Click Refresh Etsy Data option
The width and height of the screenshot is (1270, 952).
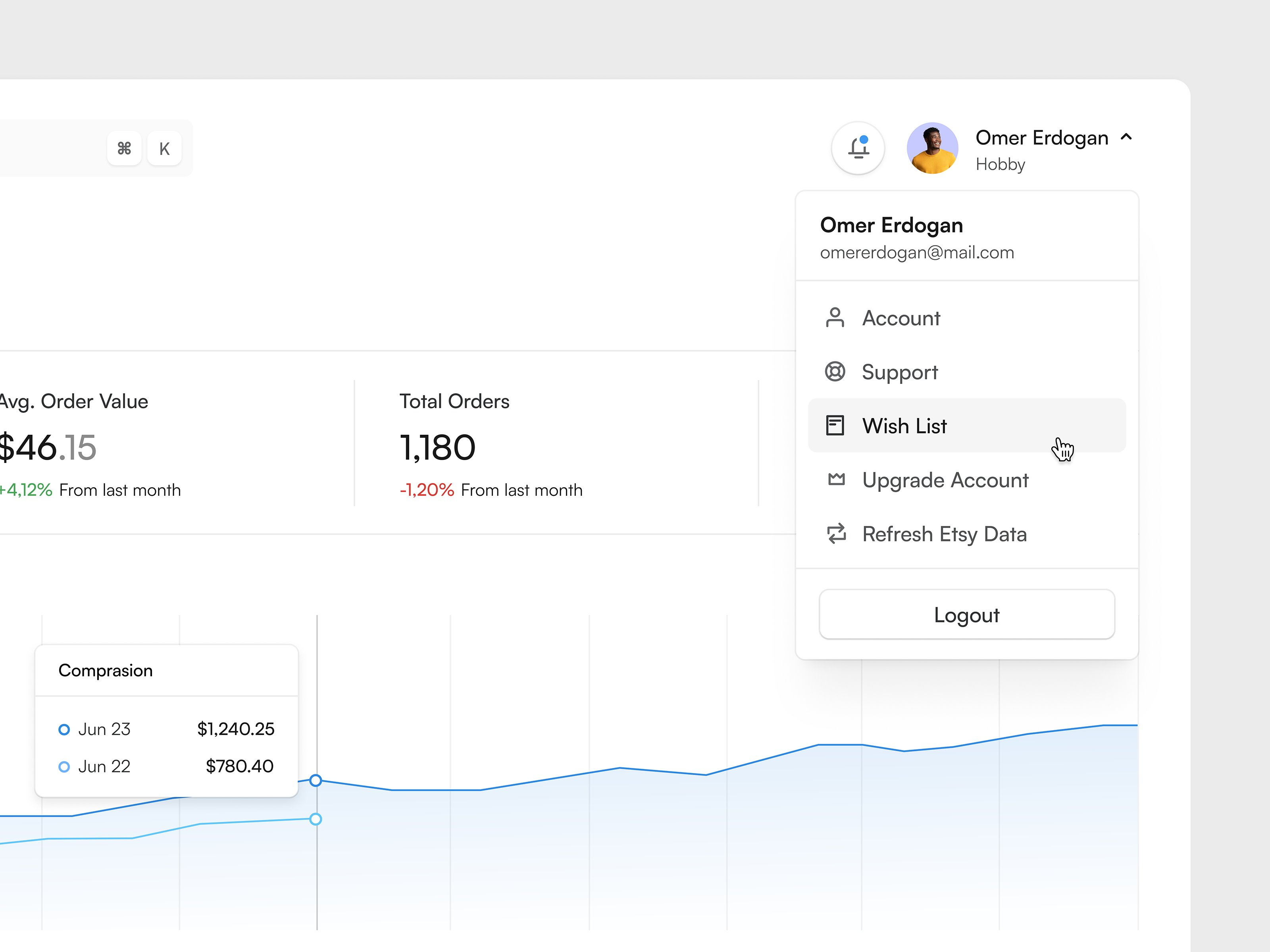944,534
